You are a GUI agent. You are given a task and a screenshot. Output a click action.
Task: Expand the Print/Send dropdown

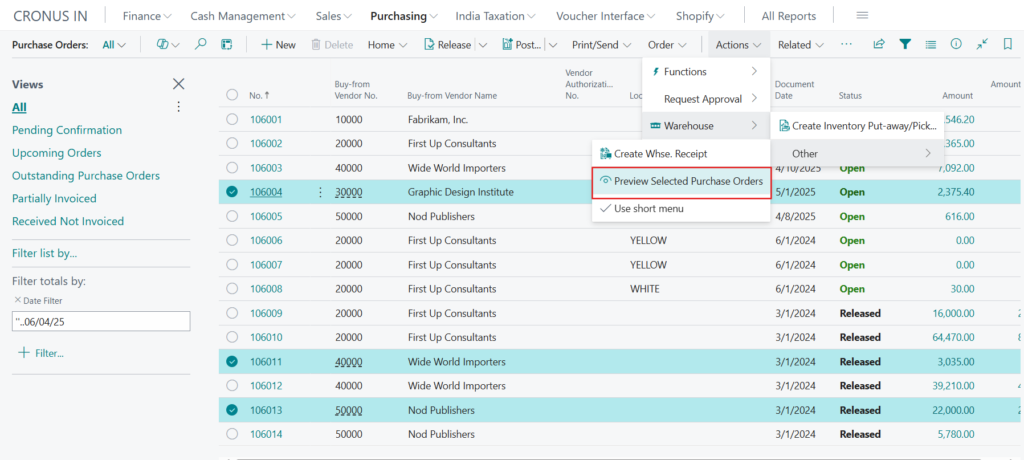point(601,45)
